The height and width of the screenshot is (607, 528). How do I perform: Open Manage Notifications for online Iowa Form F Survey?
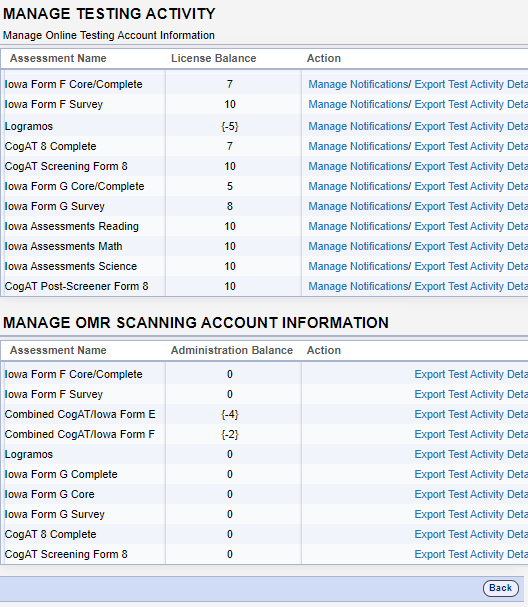[359, 105]
